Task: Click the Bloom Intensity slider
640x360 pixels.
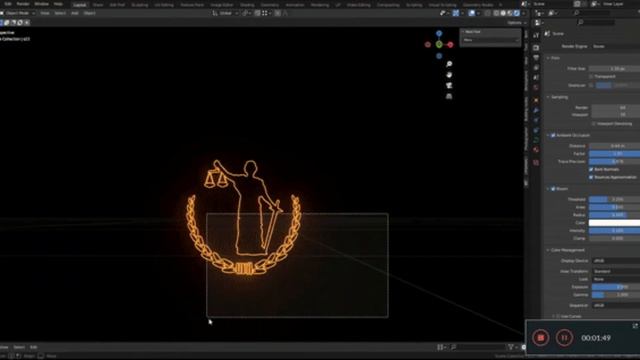Action: (614, 231)
